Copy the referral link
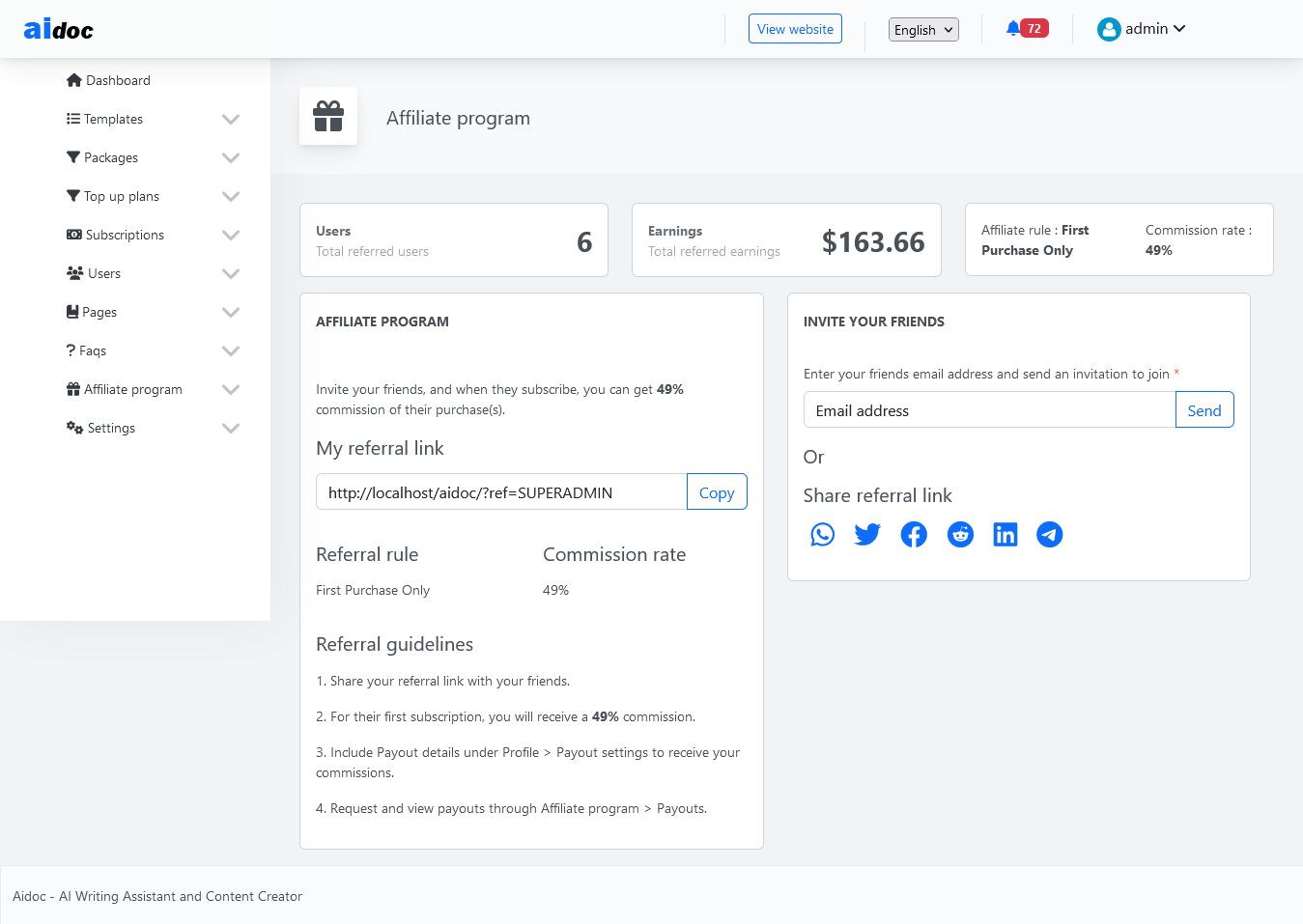The height and width of the screenshot is (924, 1303). pos(717,492)
